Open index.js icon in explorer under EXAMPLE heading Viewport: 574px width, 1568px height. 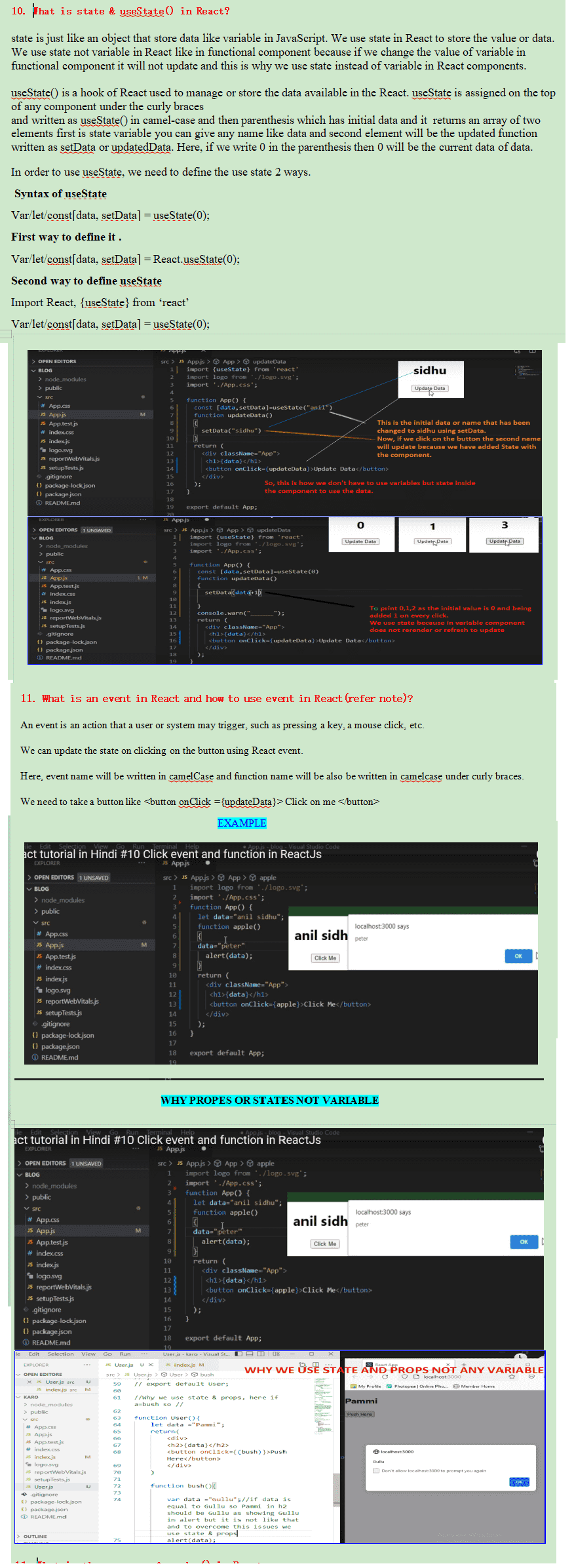(39, 979)
